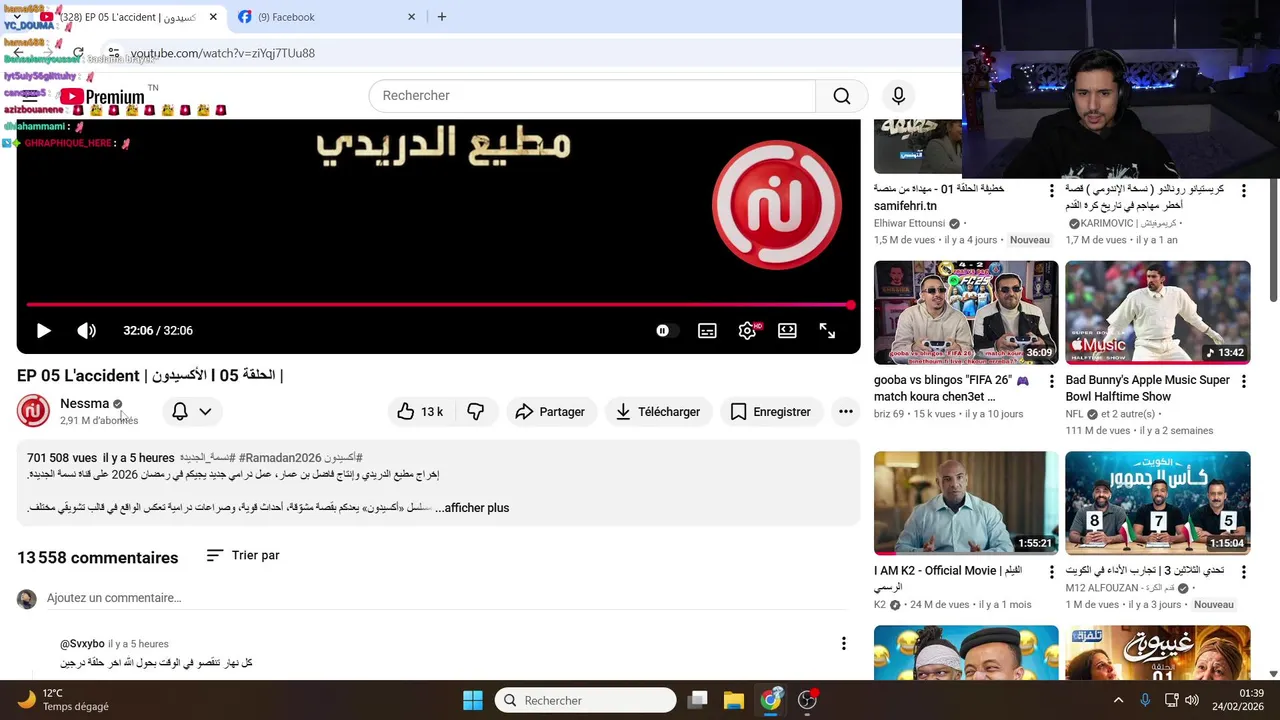
Task: Open Bad Bunny Halftime Show thumbnail
Action: pos(1158,313)
